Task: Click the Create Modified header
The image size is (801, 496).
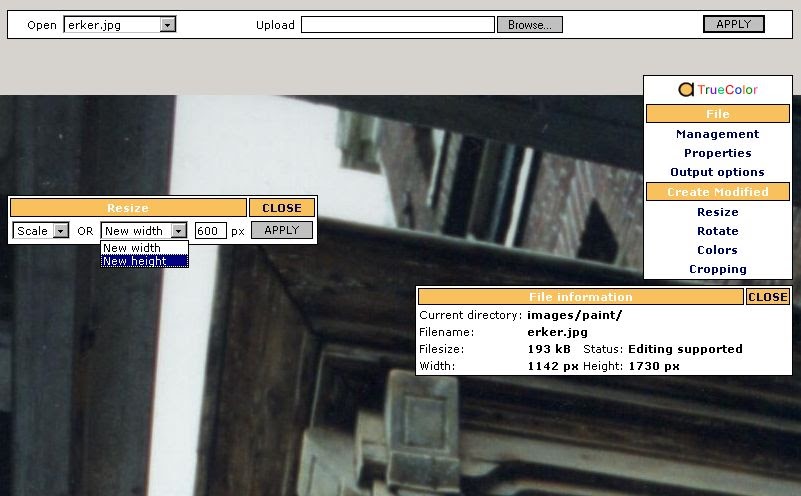Action: [717, 192]
